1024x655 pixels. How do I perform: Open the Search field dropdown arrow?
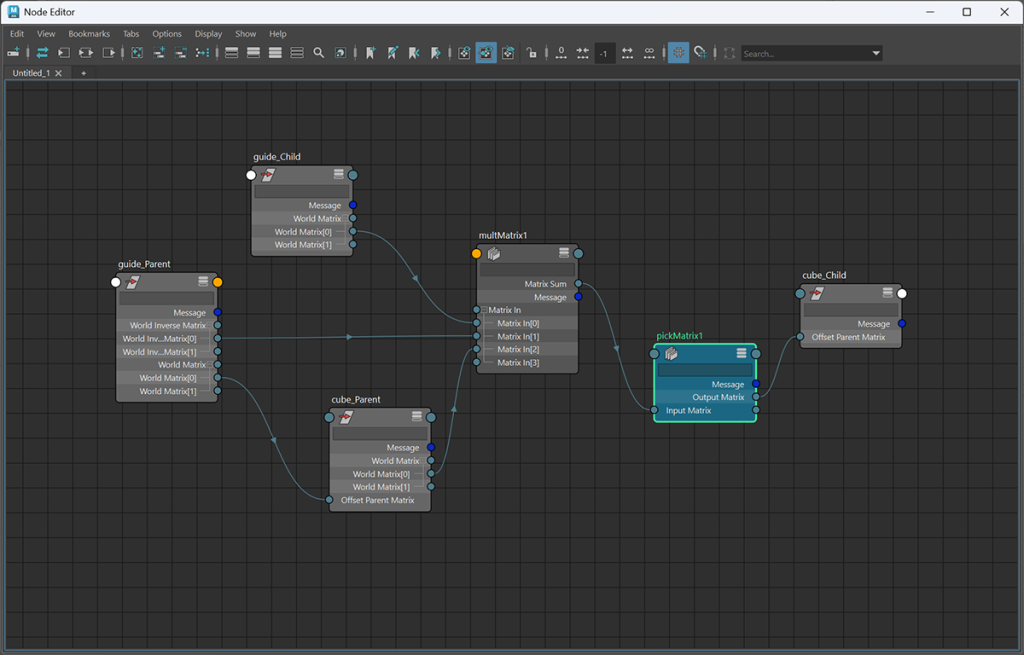pyautogui.click(x=876, y=53)
